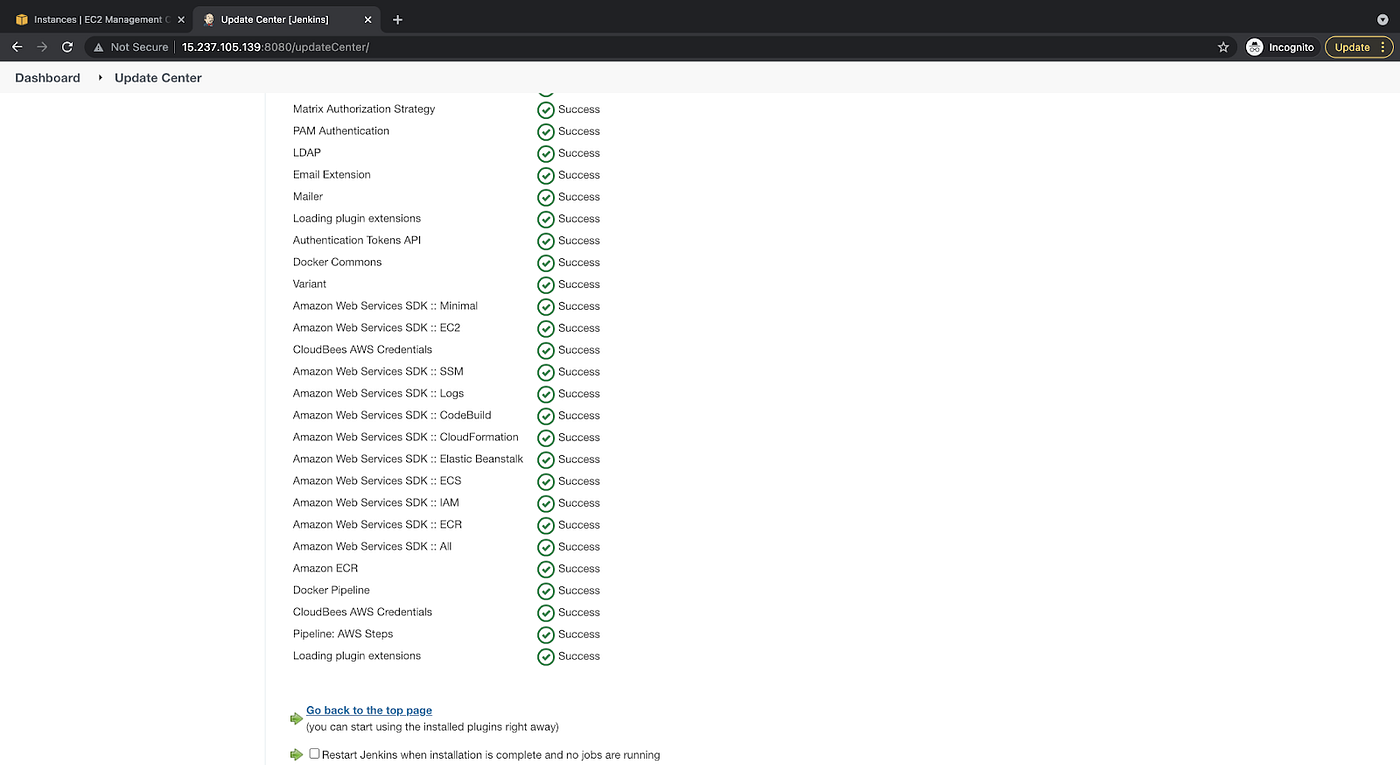
Task: Click the Success check icon for SDK :: CodeBuild
Action: point(546,416)
